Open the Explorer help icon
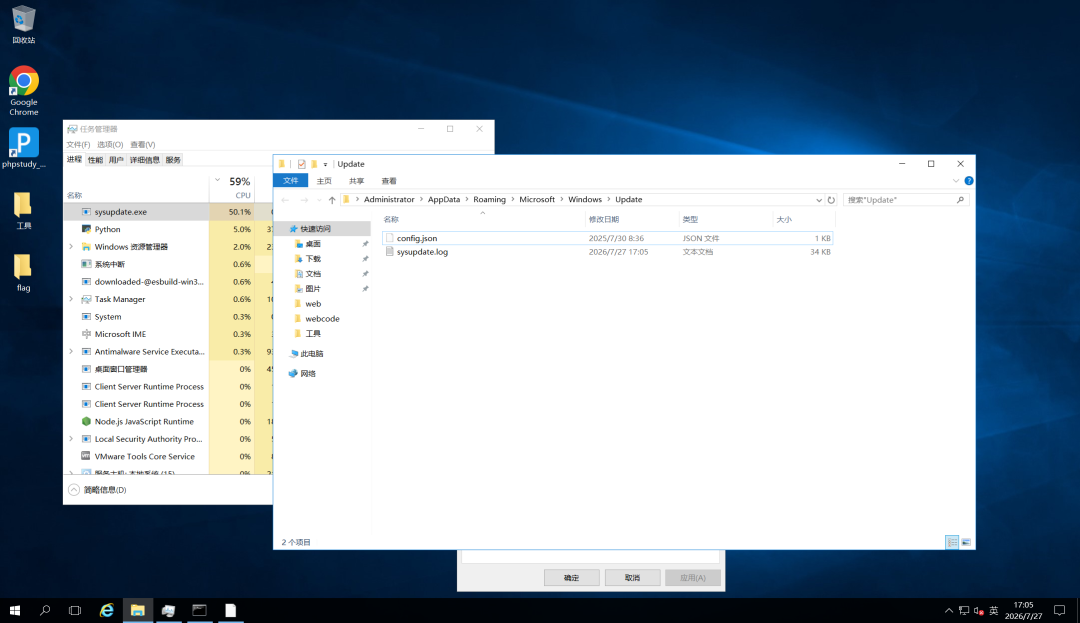 (x=968, y=181)
